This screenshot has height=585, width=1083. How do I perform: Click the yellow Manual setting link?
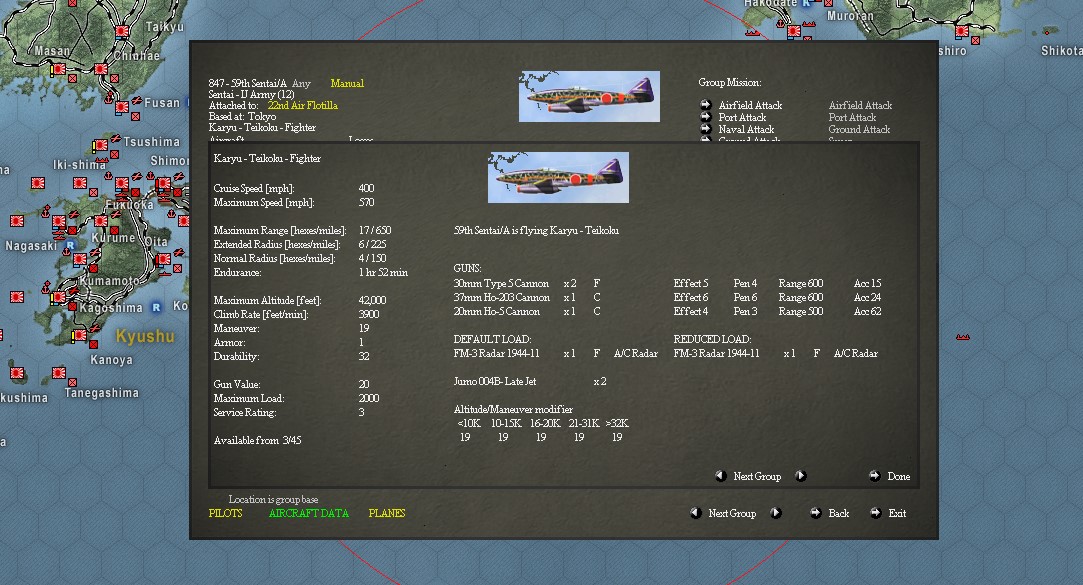(347, 84)
